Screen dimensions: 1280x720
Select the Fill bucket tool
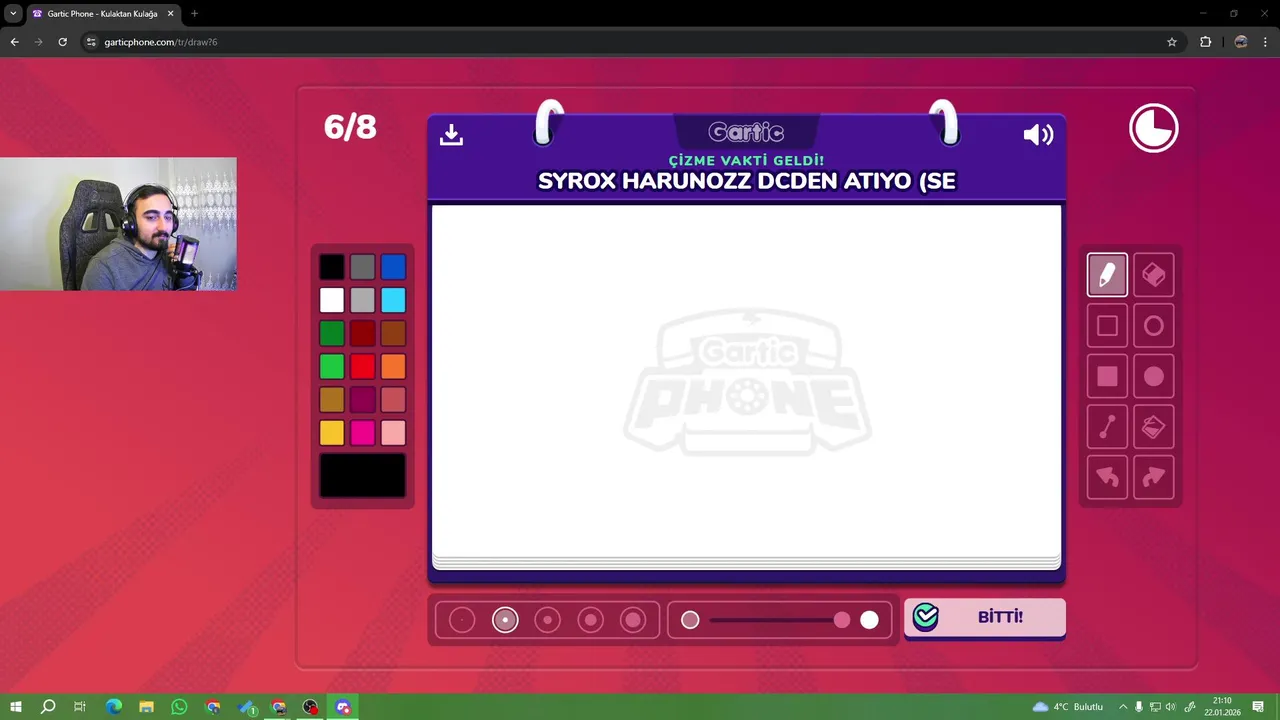click(1154, 427)
